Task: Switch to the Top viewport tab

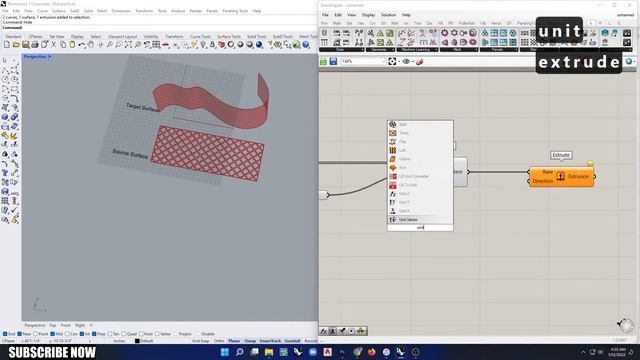Action: [53, 325]
